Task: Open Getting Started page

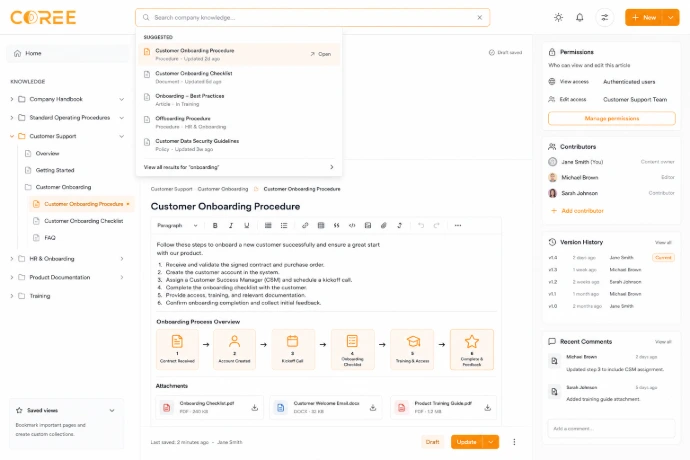Action: tap(55, 170)
